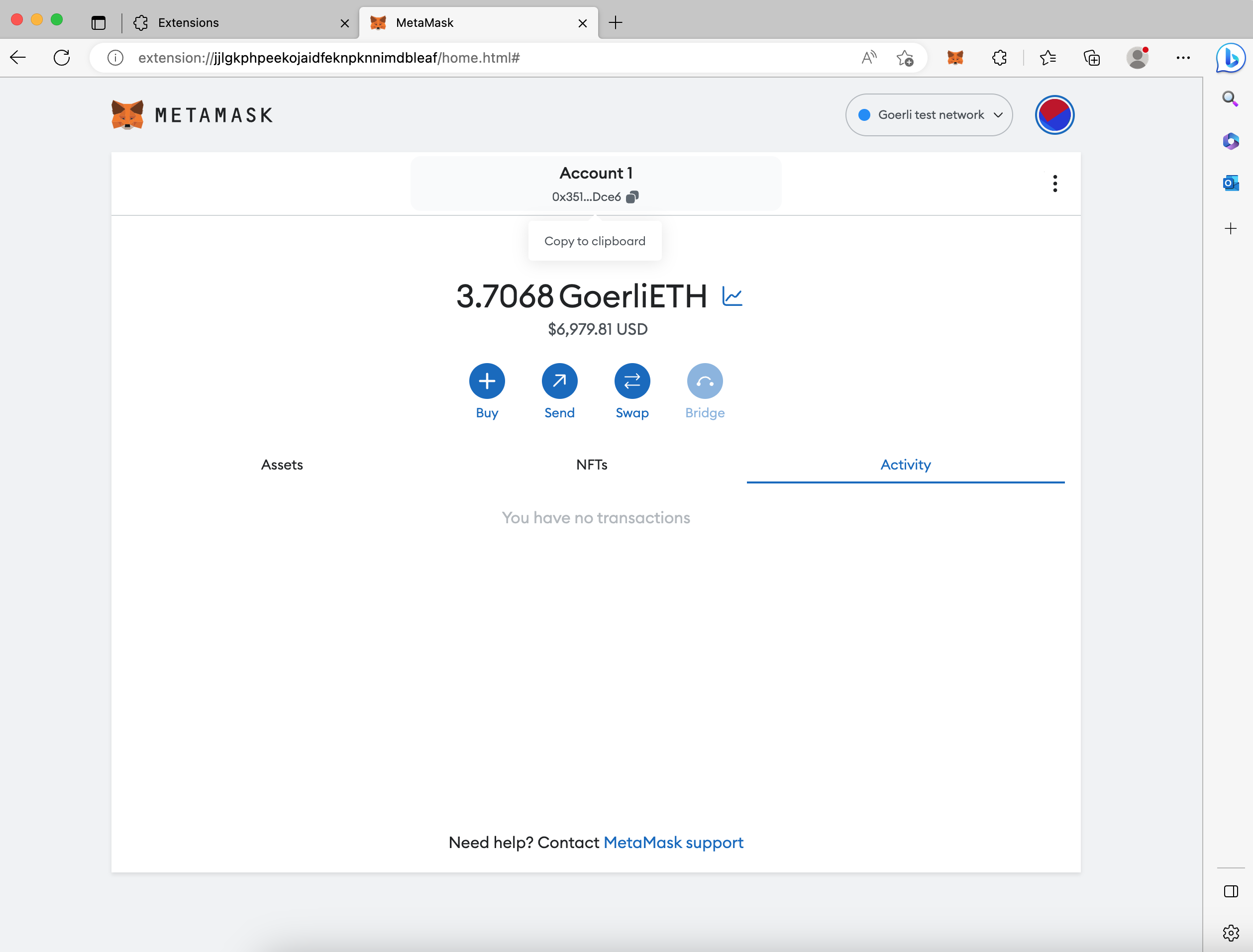
Task: Click the Send icon
Action: (x=560, y=381)
